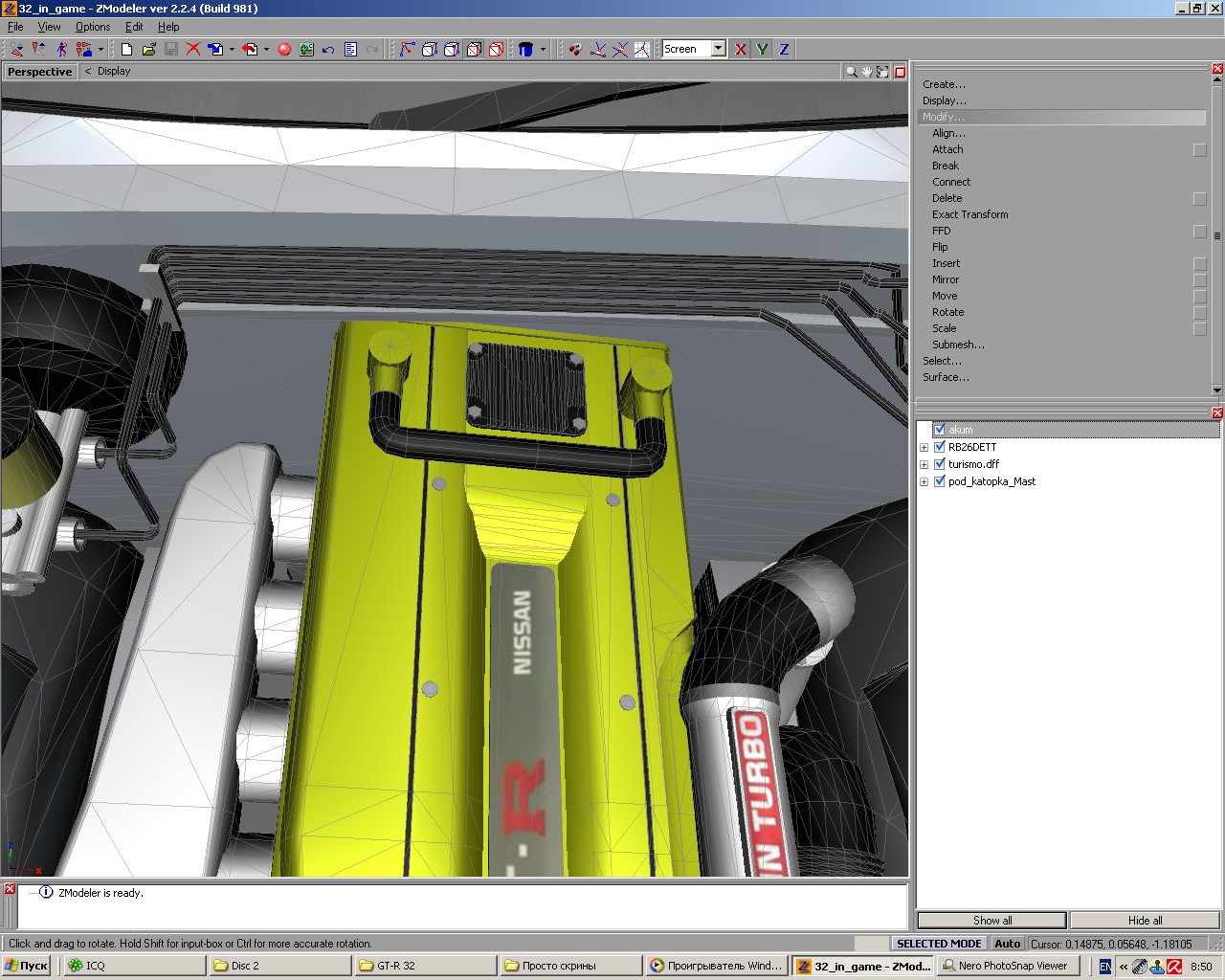Click the Import toolbar icon
Viewport: 1225px width, 980px height.
pyautogui.click(x=215, y=49)
